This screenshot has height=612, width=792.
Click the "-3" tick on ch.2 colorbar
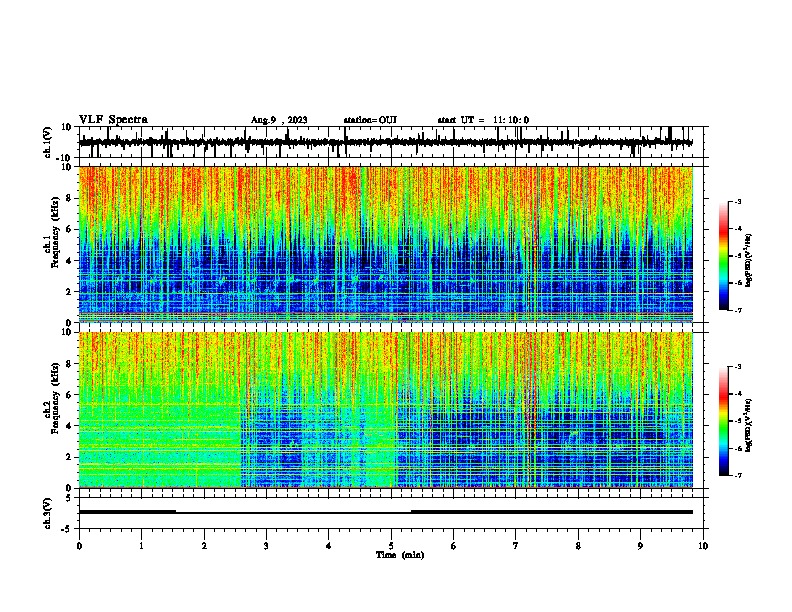click(737, 367)
